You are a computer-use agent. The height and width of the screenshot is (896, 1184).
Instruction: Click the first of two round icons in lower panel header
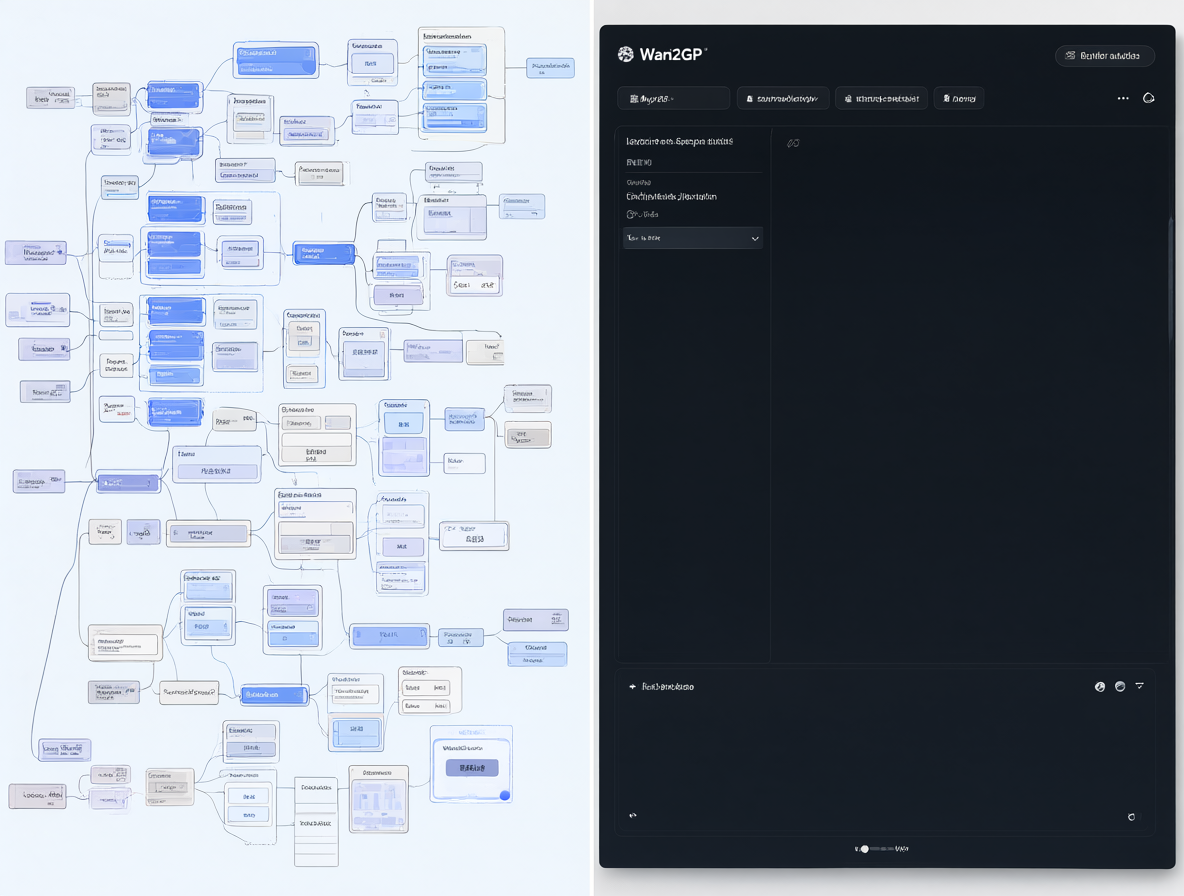1099,686
